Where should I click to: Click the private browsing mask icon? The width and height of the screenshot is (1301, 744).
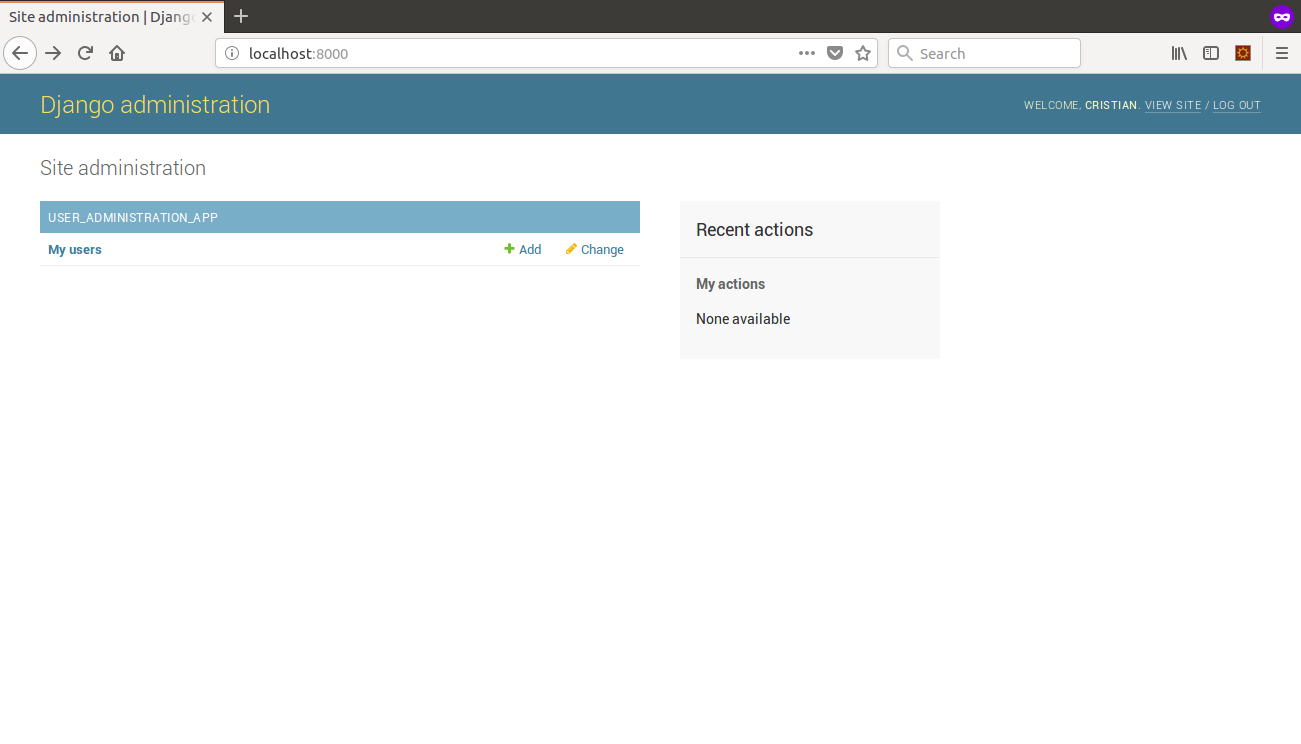tap(1282, 17)
